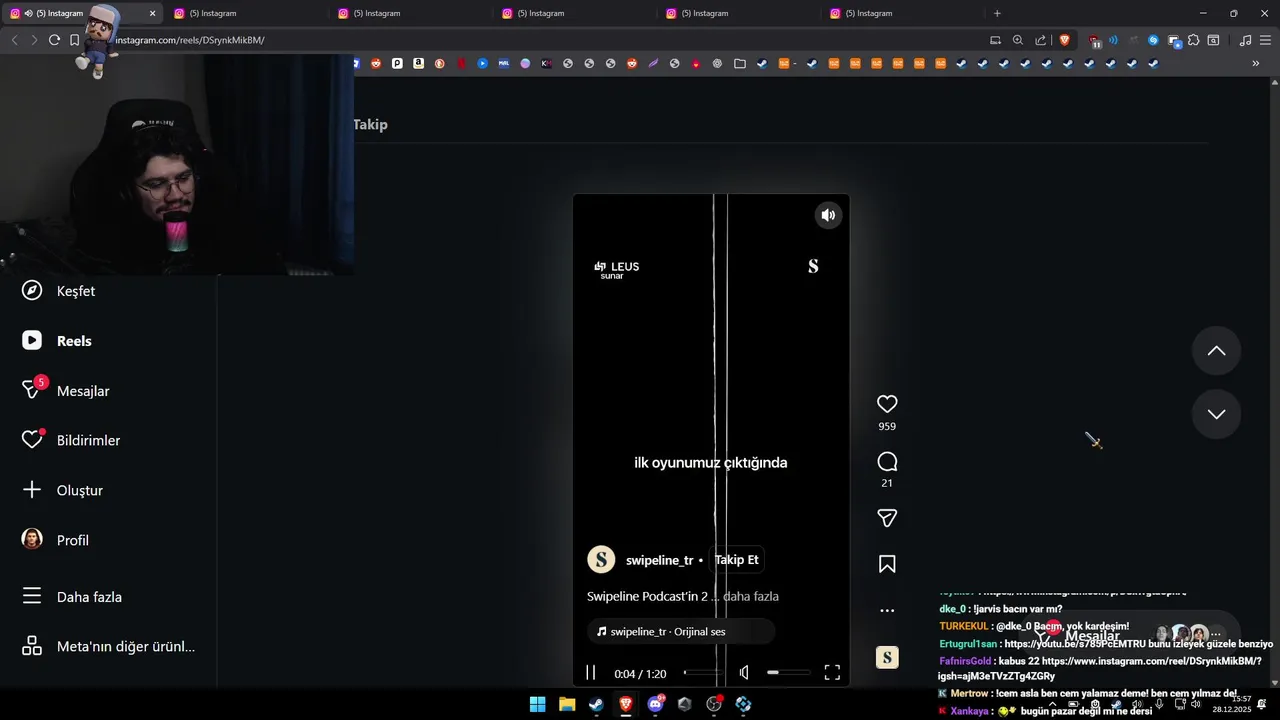Viewport: 1280px width, 720px height.
Task: Click swipeline_tr profile avatar
Action: (601, 559)
